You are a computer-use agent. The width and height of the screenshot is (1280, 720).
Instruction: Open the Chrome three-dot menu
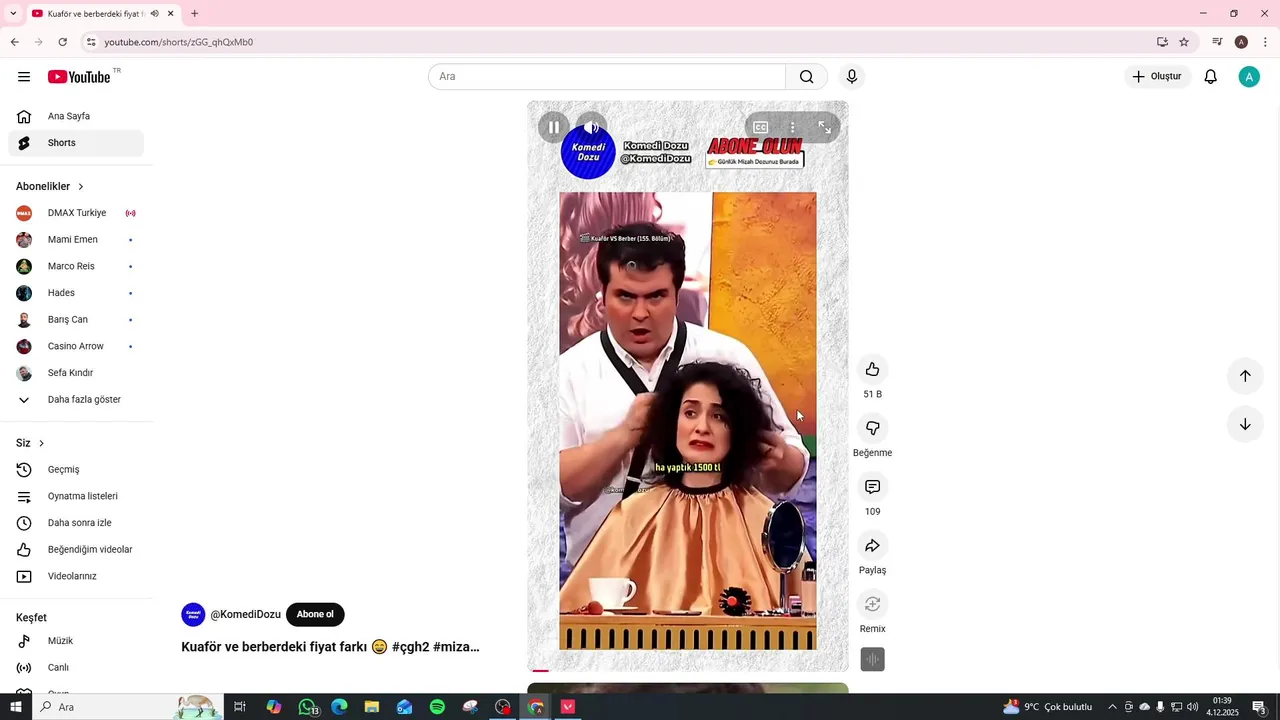point(1265,42)
